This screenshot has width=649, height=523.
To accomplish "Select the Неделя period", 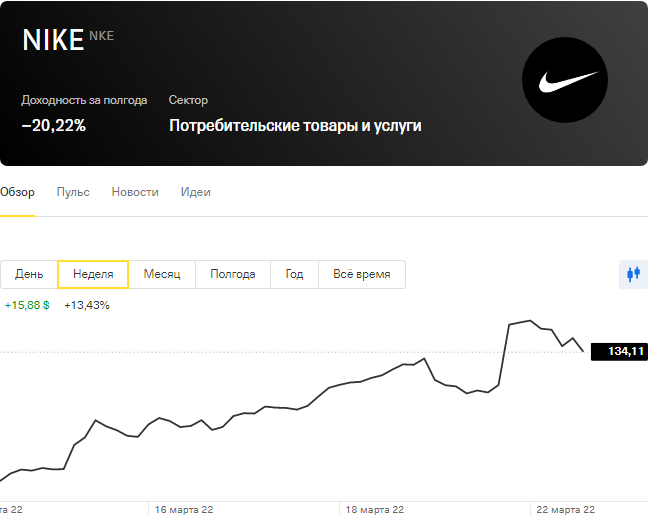I will tap(93, 274).
